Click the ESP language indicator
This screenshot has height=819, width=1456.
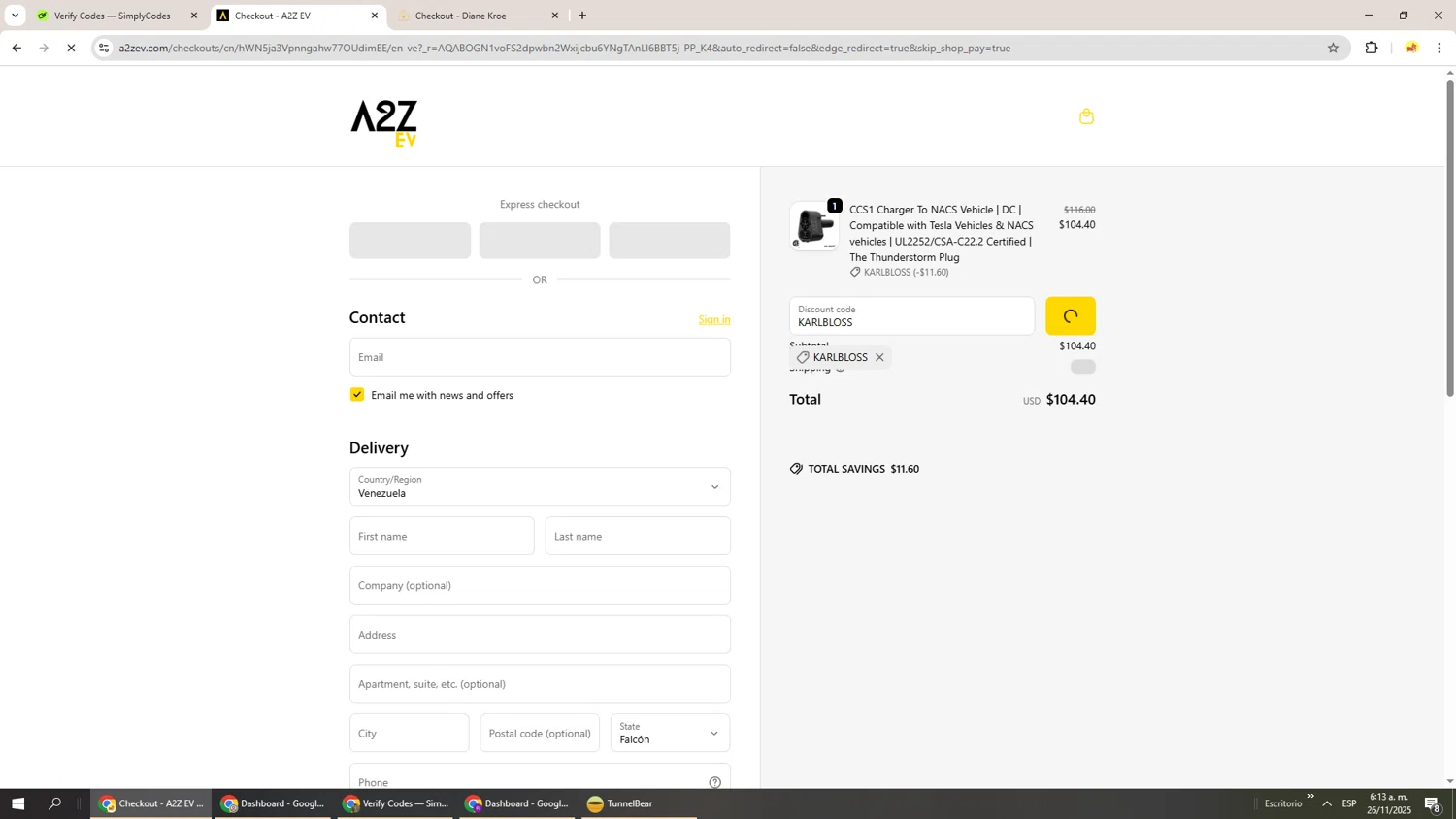1349,803
